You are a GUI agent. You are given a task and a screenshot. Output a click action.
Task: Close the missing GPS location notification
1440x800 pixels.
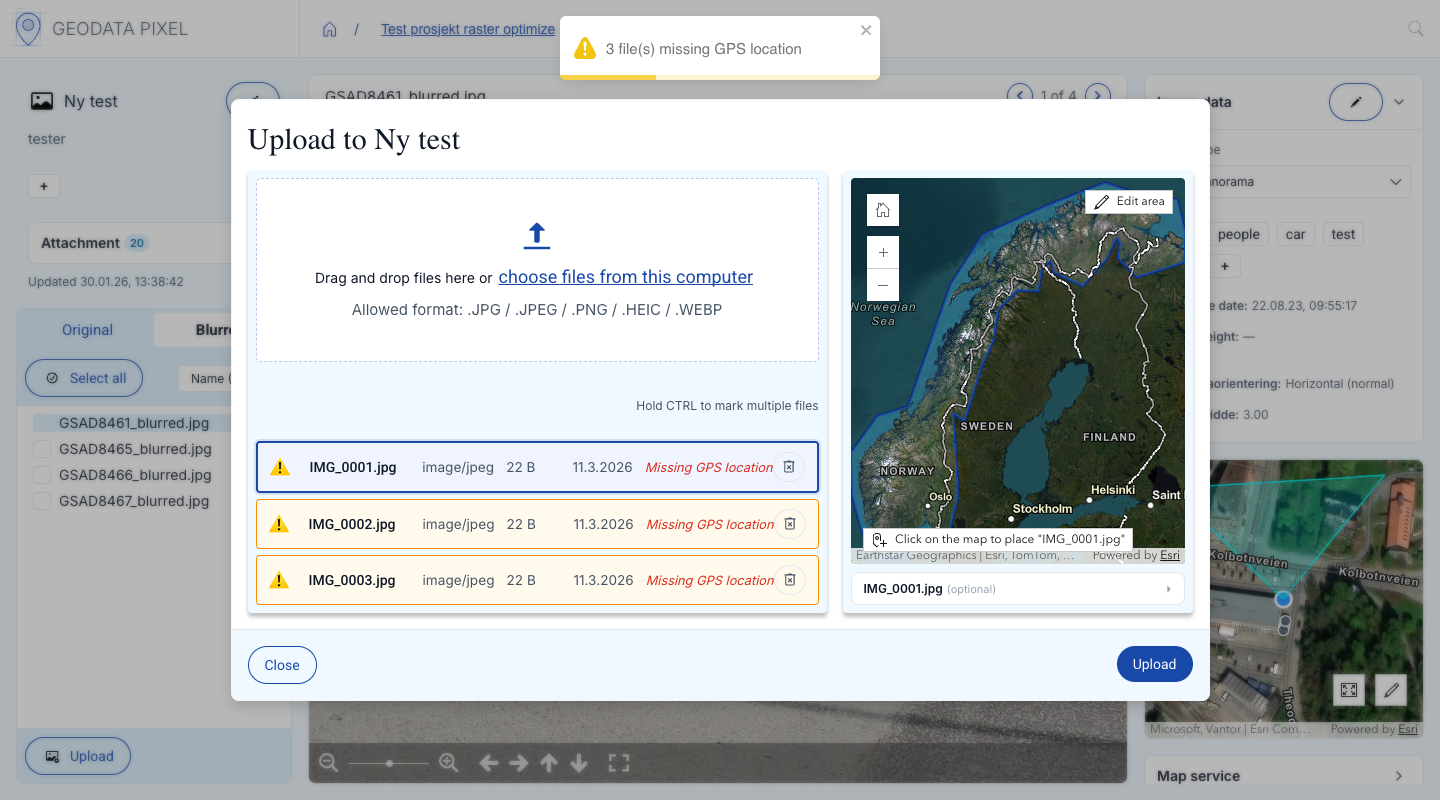click(x=866, y=30)
